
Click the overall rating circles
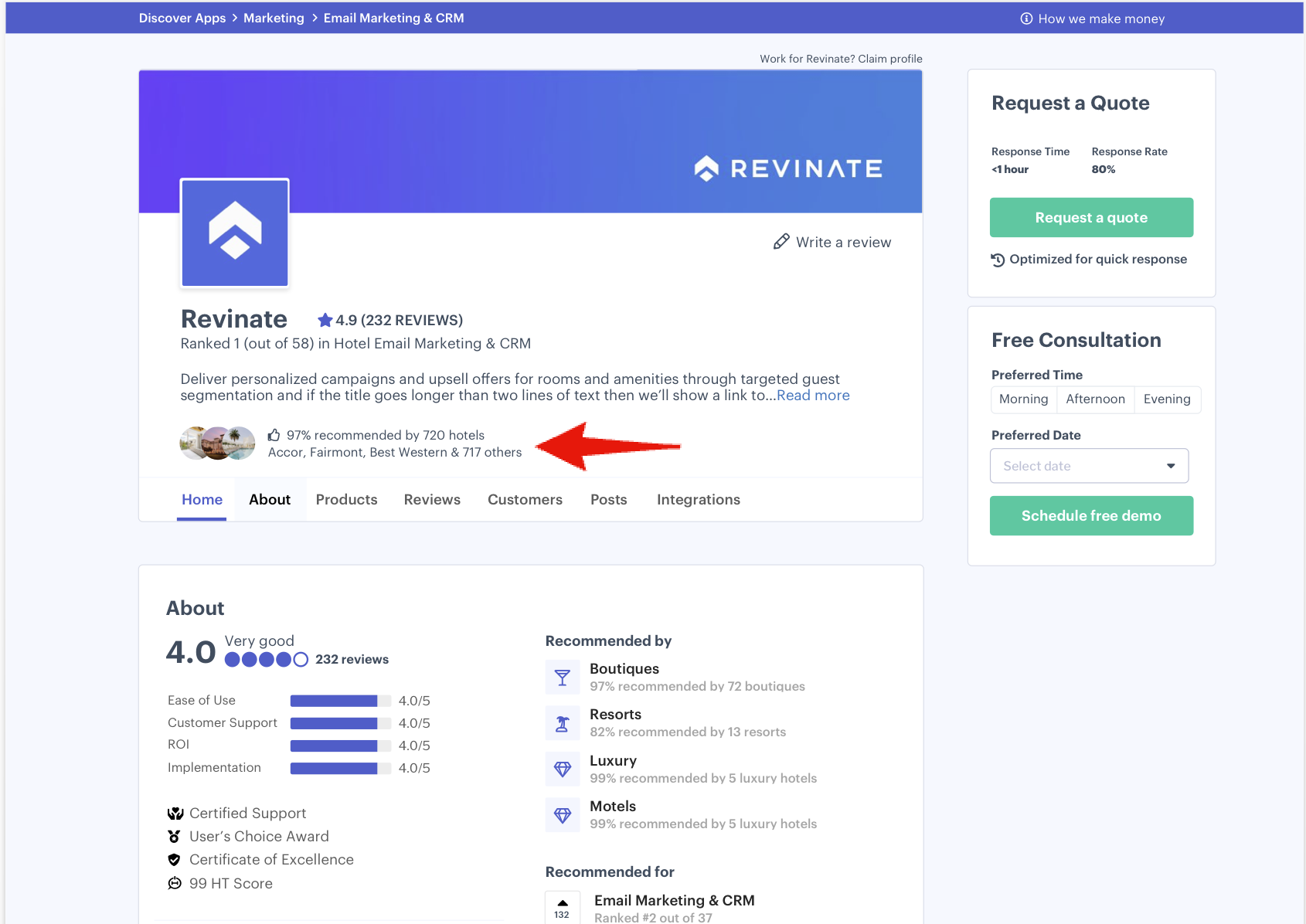pos(267,660)
